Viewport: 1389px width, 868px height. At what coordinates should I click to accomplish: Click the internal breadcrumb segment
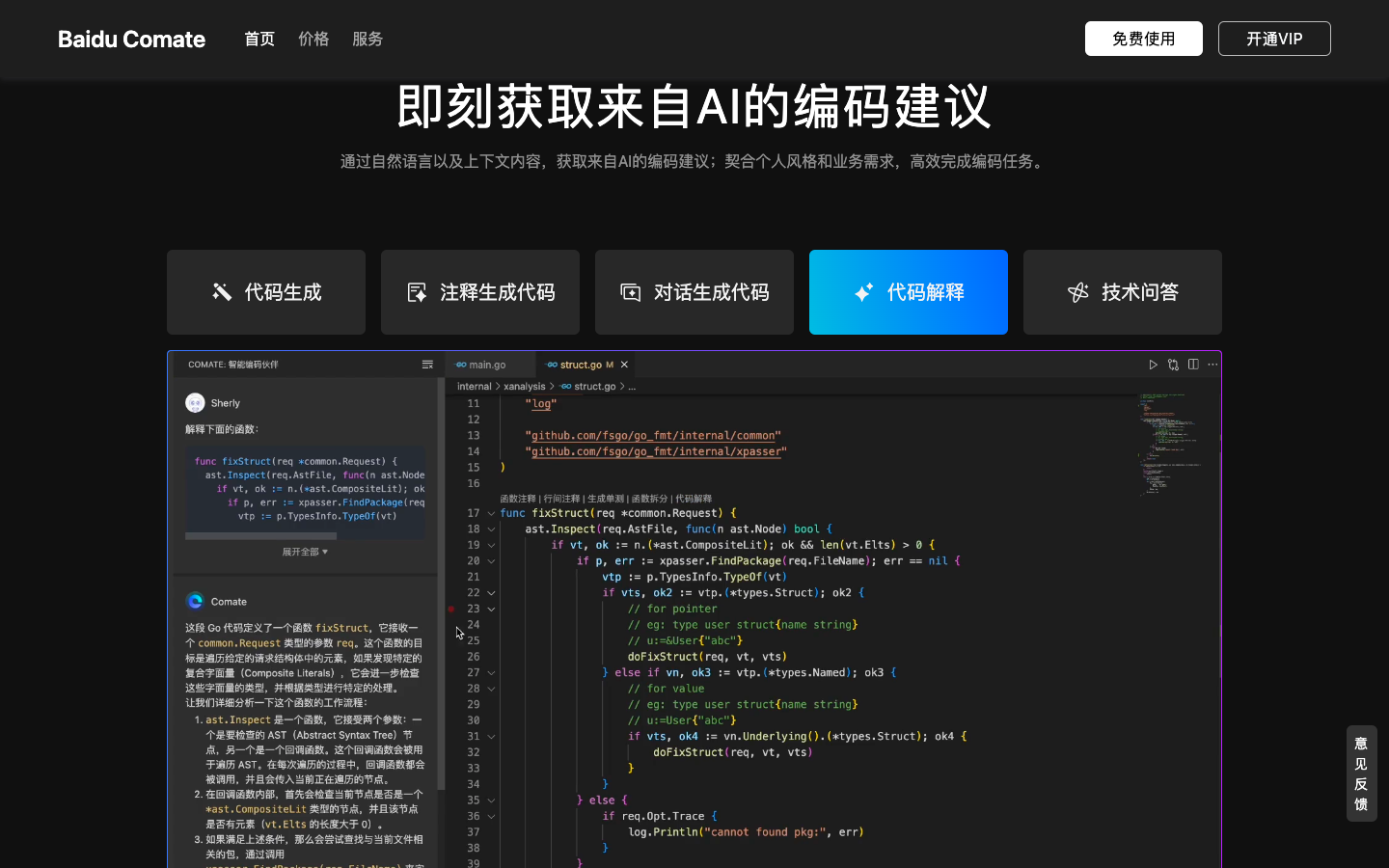click(x=474, y=387)
